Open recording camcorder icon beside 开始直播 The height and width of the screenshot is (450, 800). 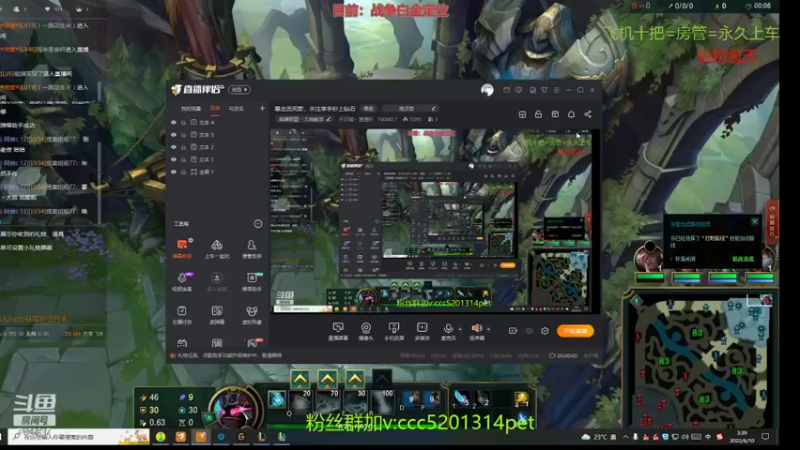tap(513, 331)
